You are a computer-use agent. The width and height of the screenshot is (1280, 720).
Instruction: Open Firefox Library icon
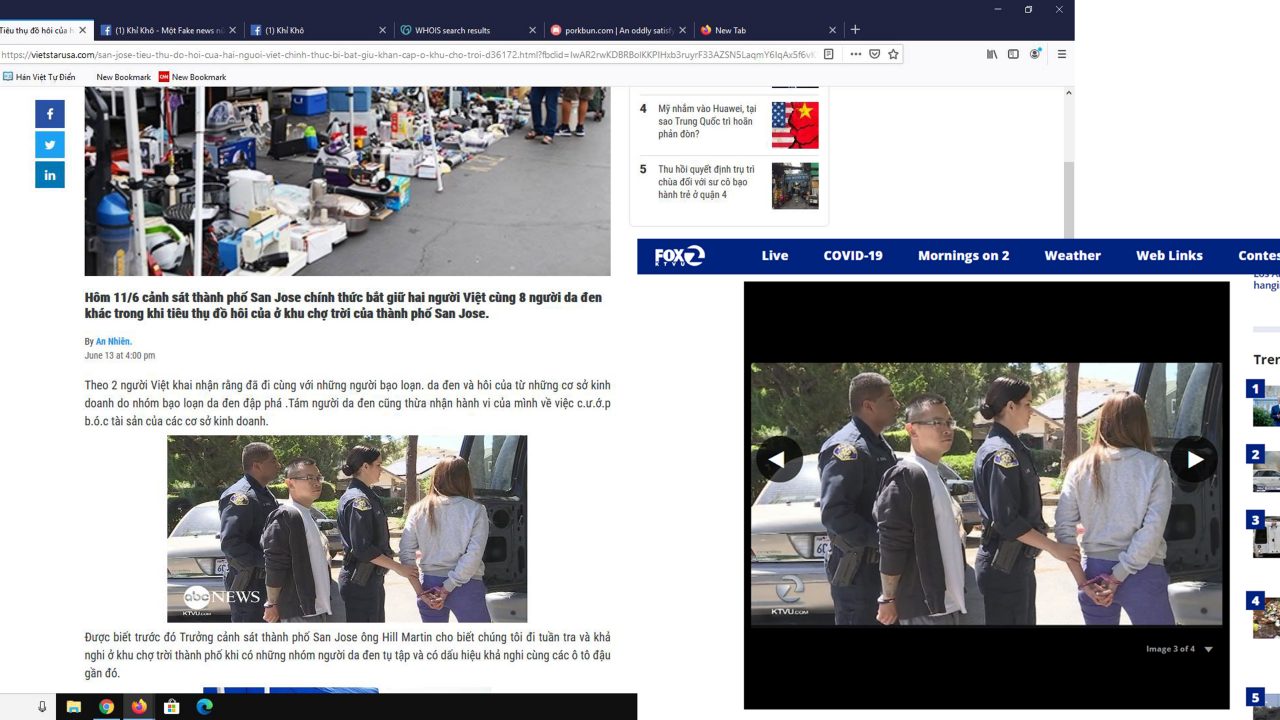[992, 54]
